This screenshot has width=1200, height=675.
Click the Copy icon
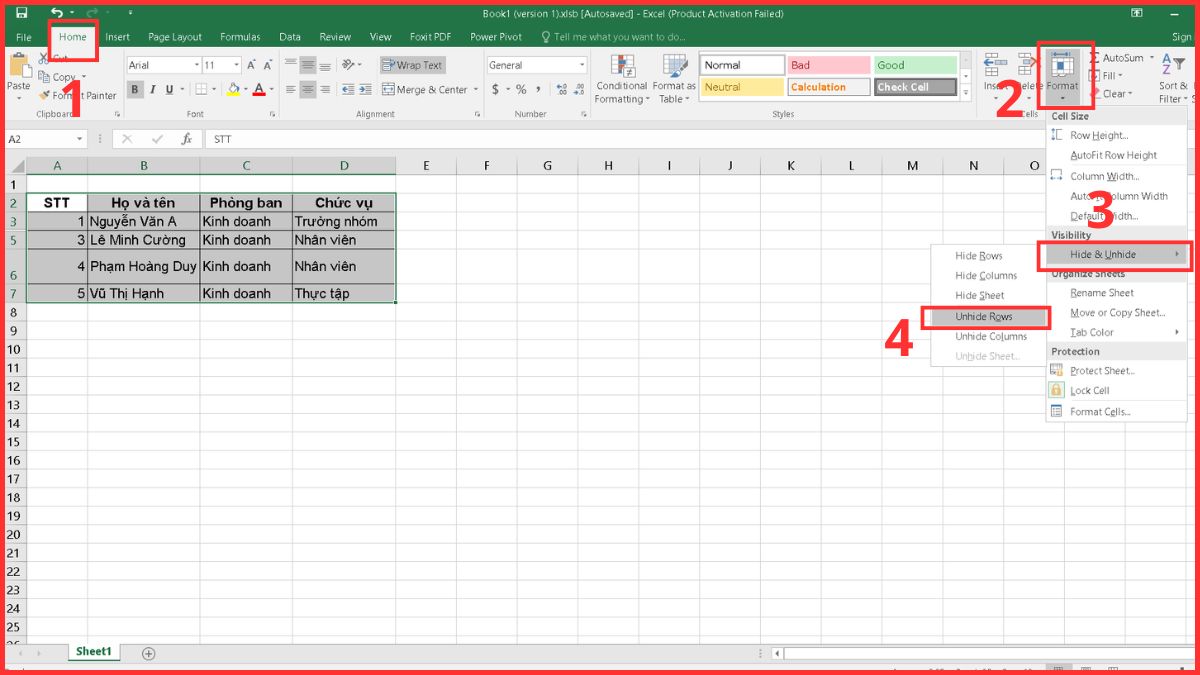[44, 77]
